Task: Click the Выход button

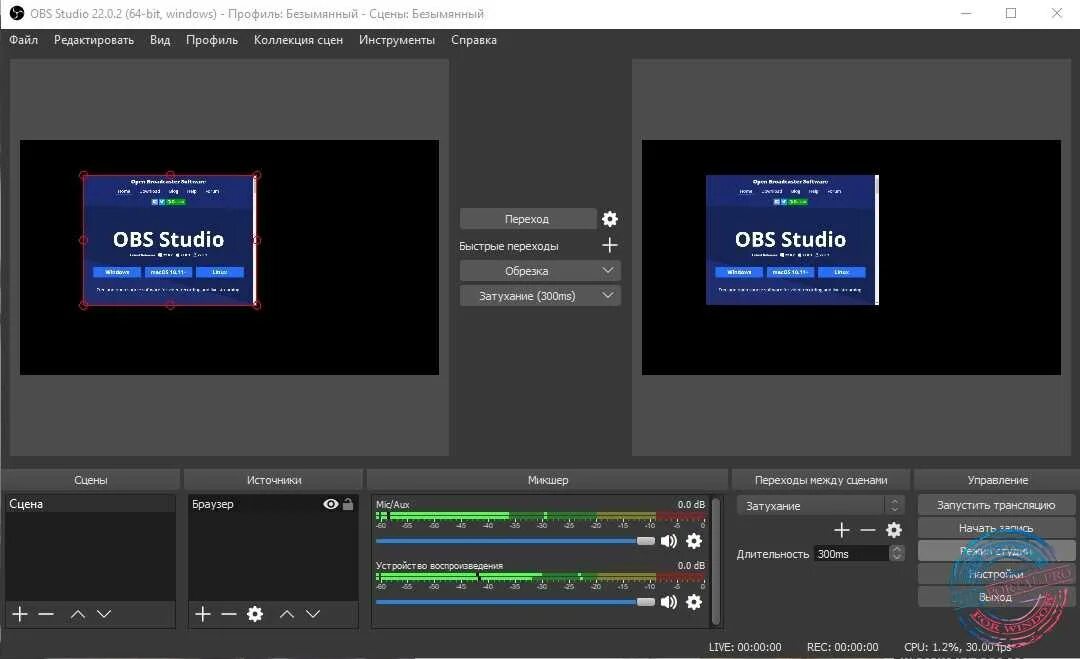Action: [996, 597]
